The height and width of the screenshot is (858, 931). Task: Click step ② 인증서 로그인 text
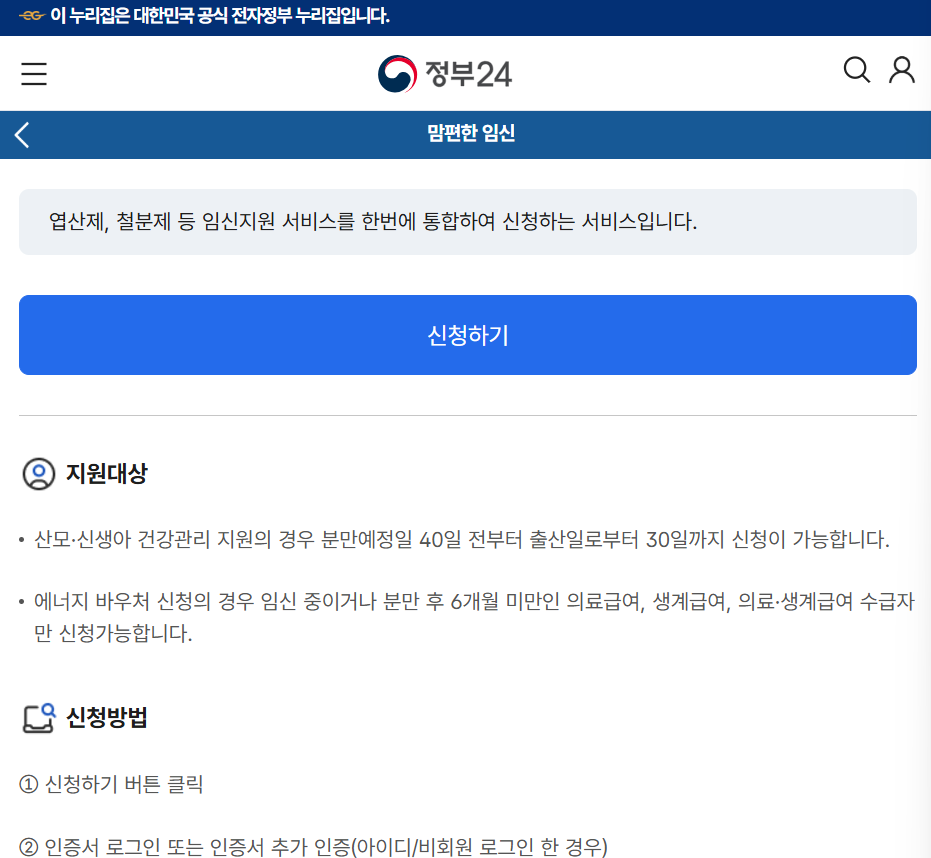[x=314, y=847]
